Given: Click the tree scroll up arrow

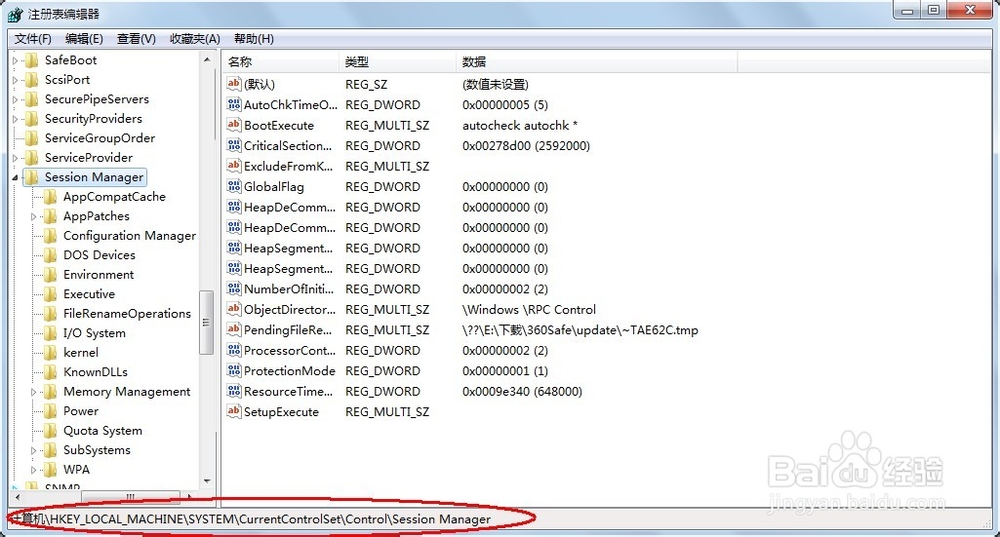Looking at the screenshot, I should click(x=207, y=60).
